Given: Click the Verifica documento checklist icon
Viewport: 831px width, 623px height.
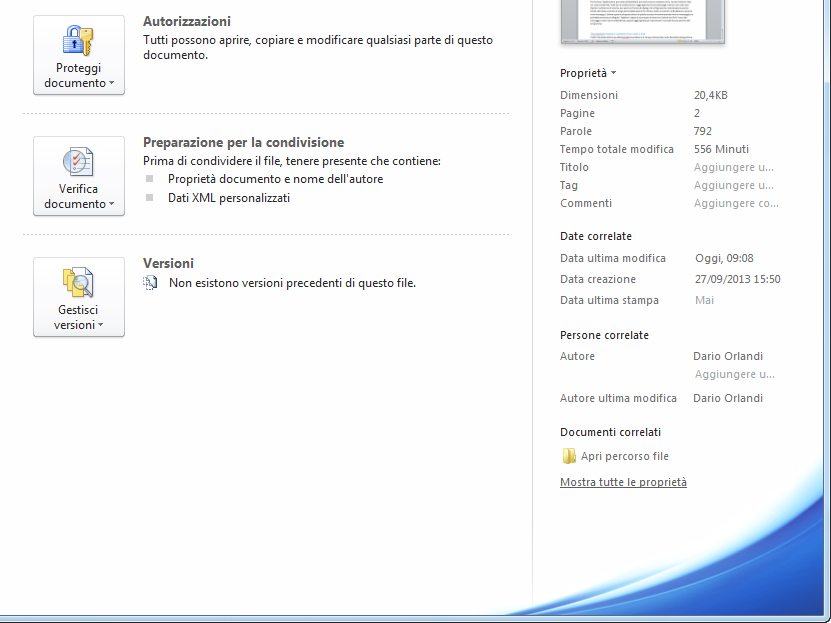Looking at the screenshot, I should click(x=78, y=161).
